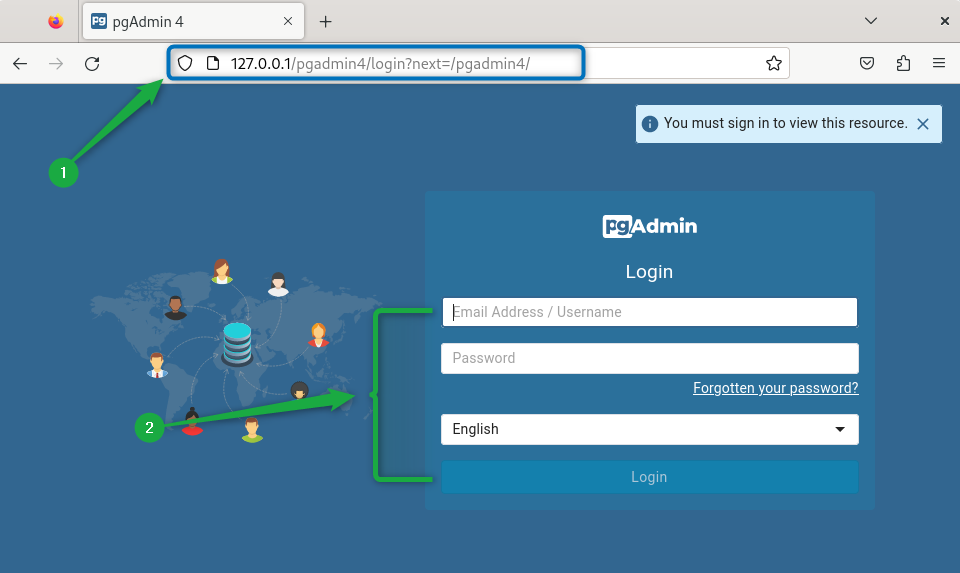Open Firefox hamburger application menu

[939, 64]
